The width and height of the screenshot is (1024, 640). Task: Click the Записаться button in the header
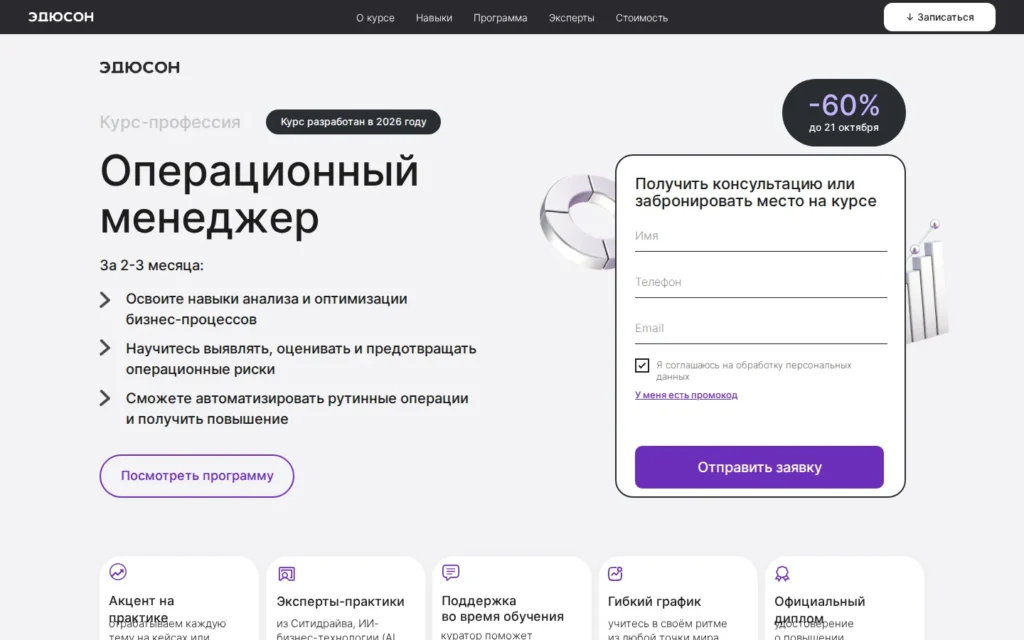(x=939, y=17)
